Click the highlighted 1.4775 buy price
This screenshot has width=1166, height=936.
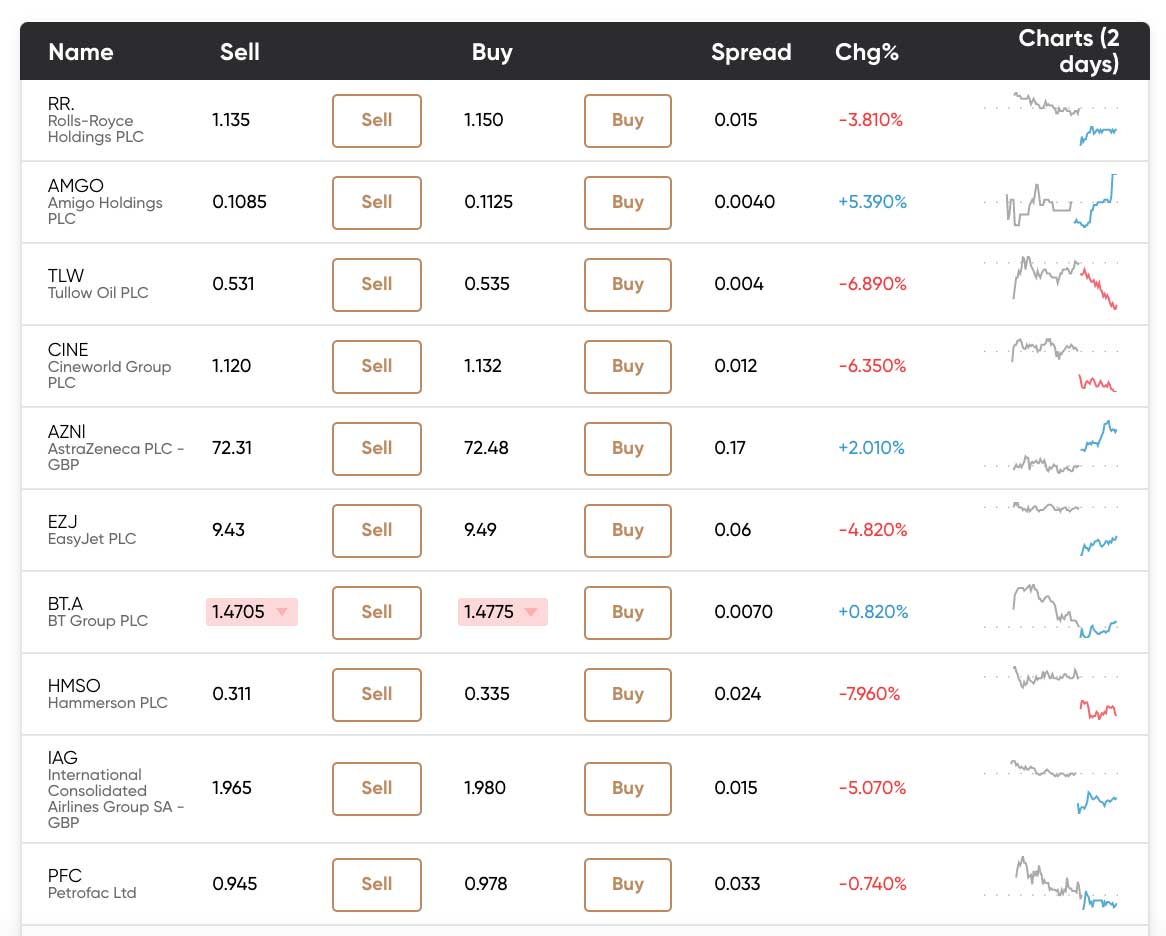coord(503,612)
